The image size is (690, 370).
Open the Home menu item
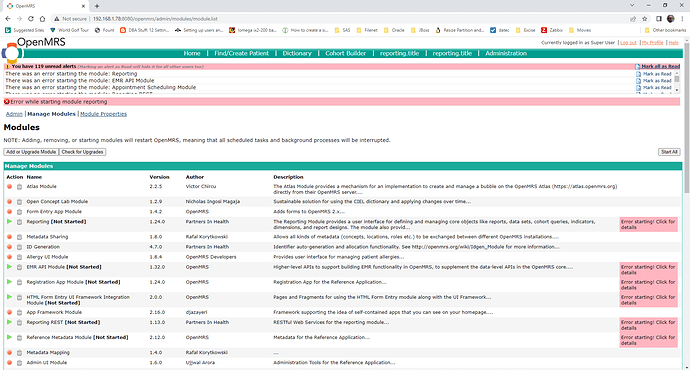[192, 53]
